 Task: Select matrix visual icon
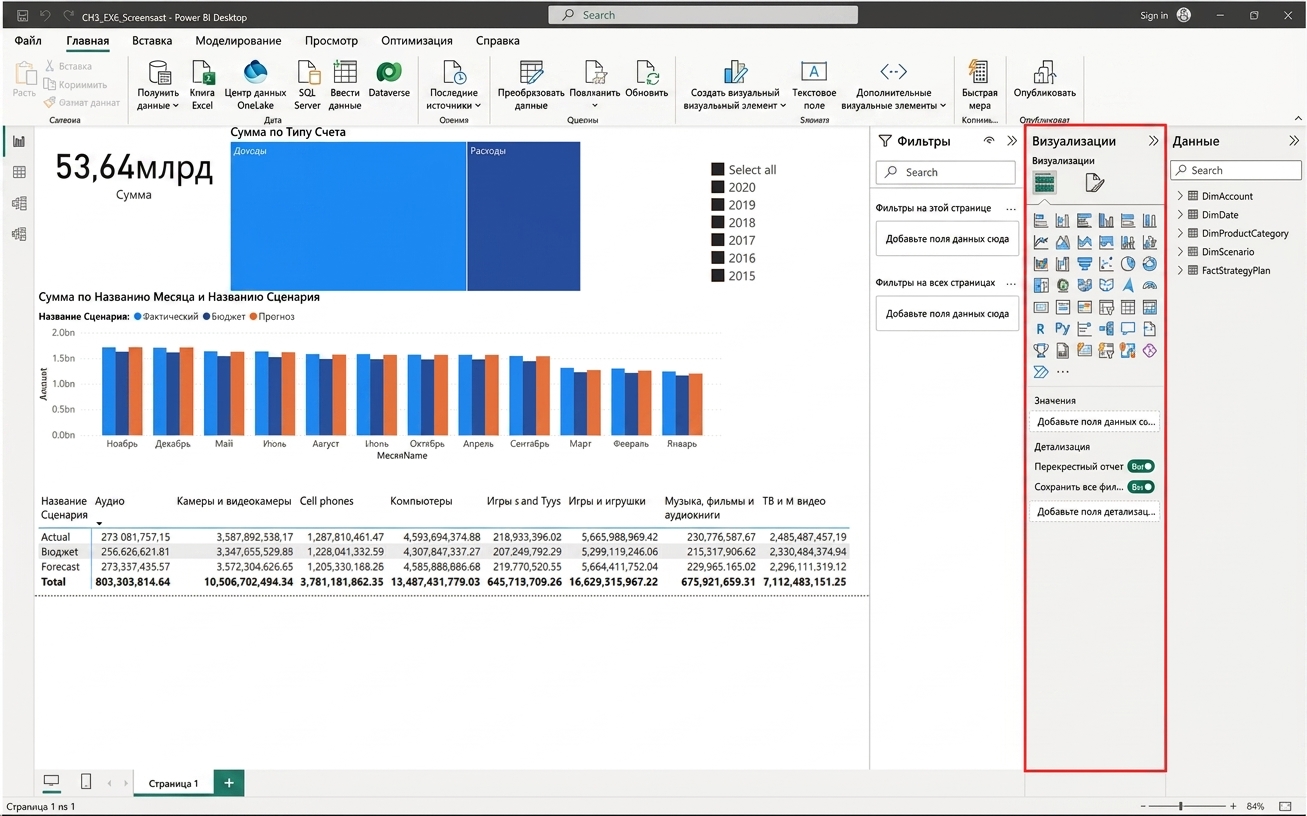[x=1149, y=307]
